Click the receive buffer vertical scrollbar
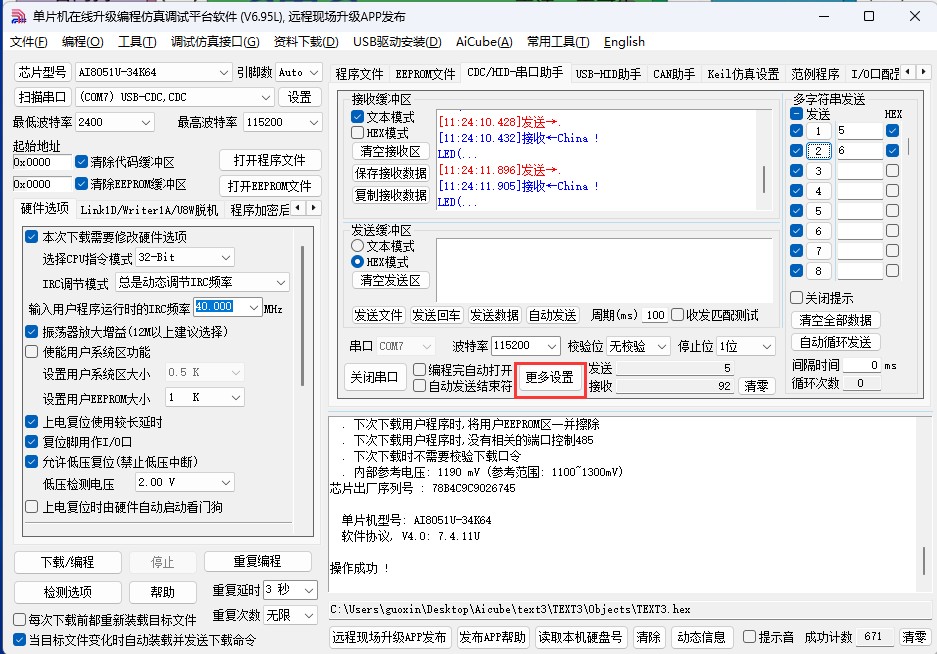The height and width of the screenshot is (654, 937). [x=764, y=160]
